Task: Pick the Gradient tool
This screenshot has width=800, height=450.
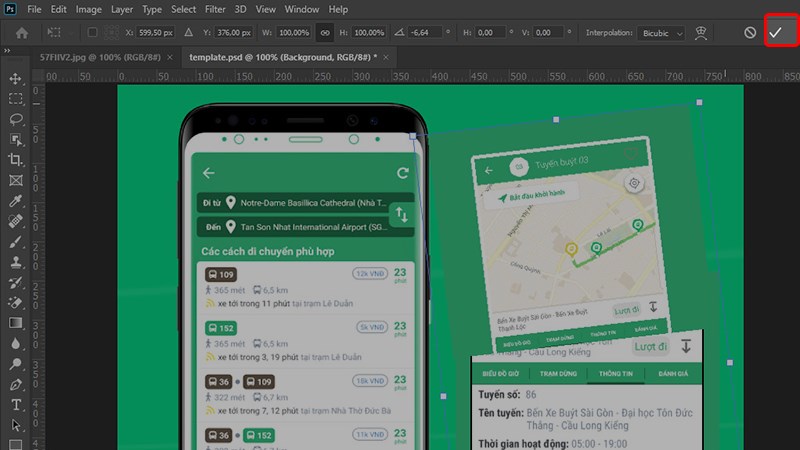Action: (15, 323)
